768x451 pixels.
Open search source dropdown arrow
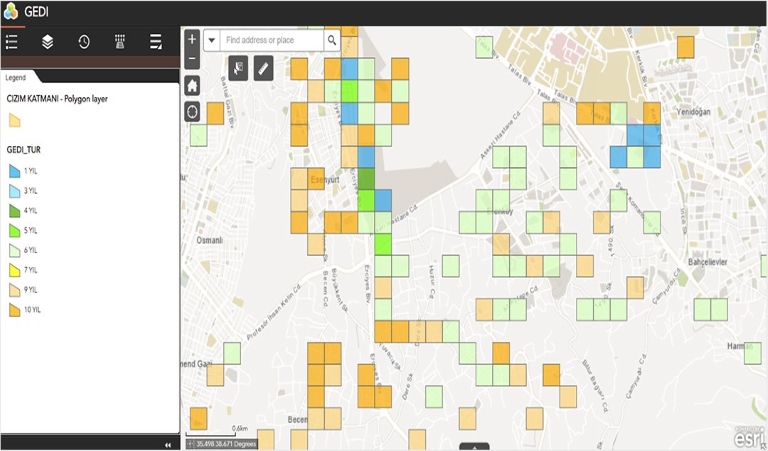pos(212,40)
